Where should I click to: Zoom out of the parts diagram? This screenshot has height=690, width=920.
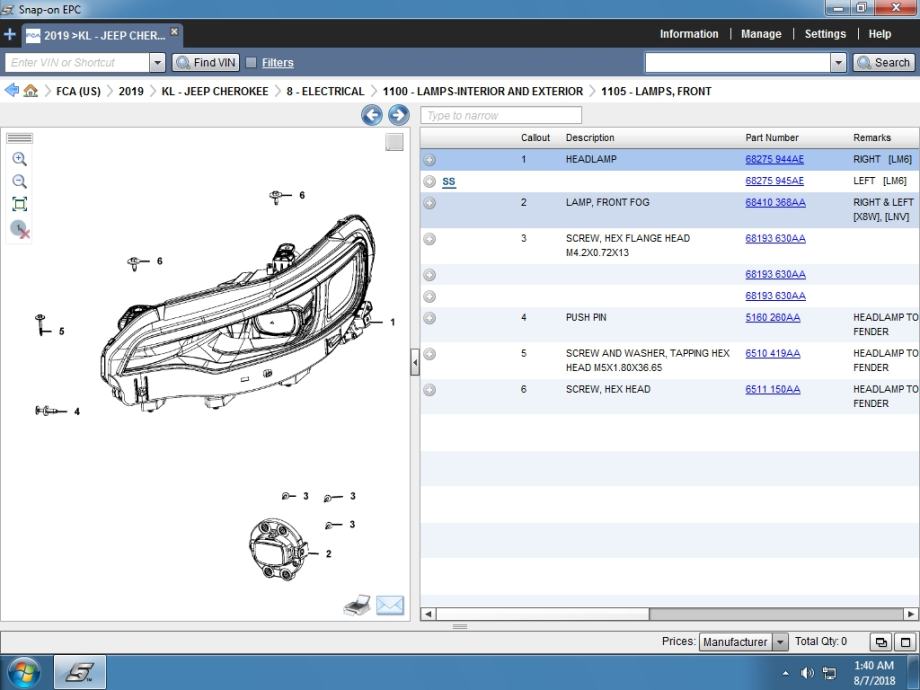pos(19,181)
